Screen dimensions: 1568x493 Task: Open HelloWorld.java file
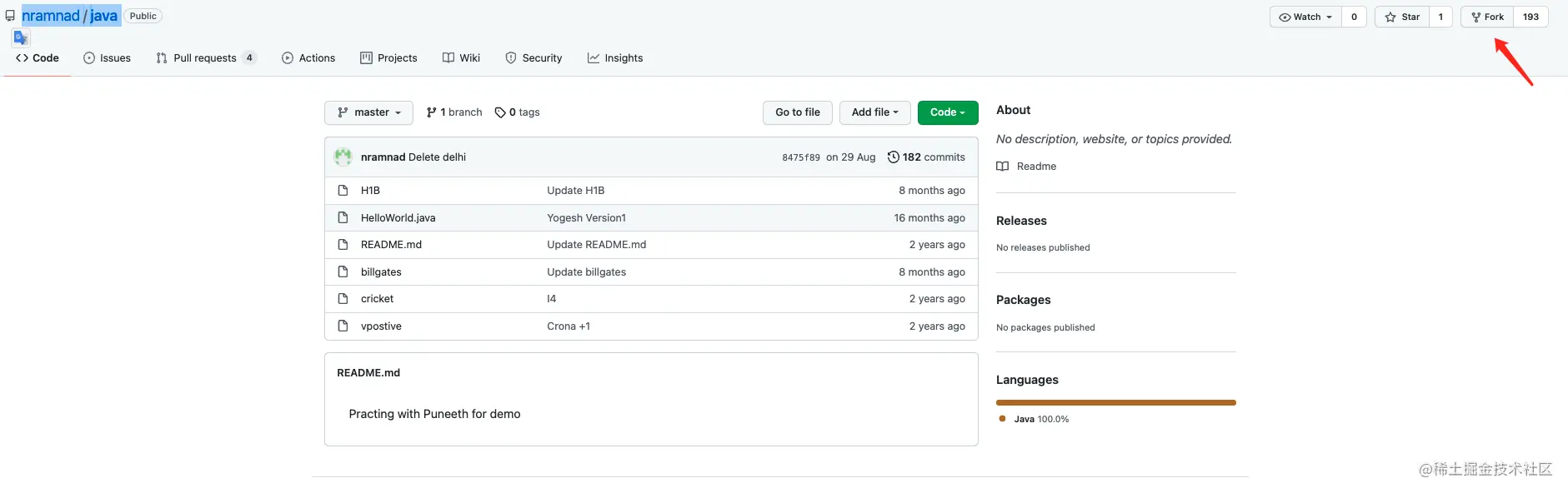tap(398, 218)
